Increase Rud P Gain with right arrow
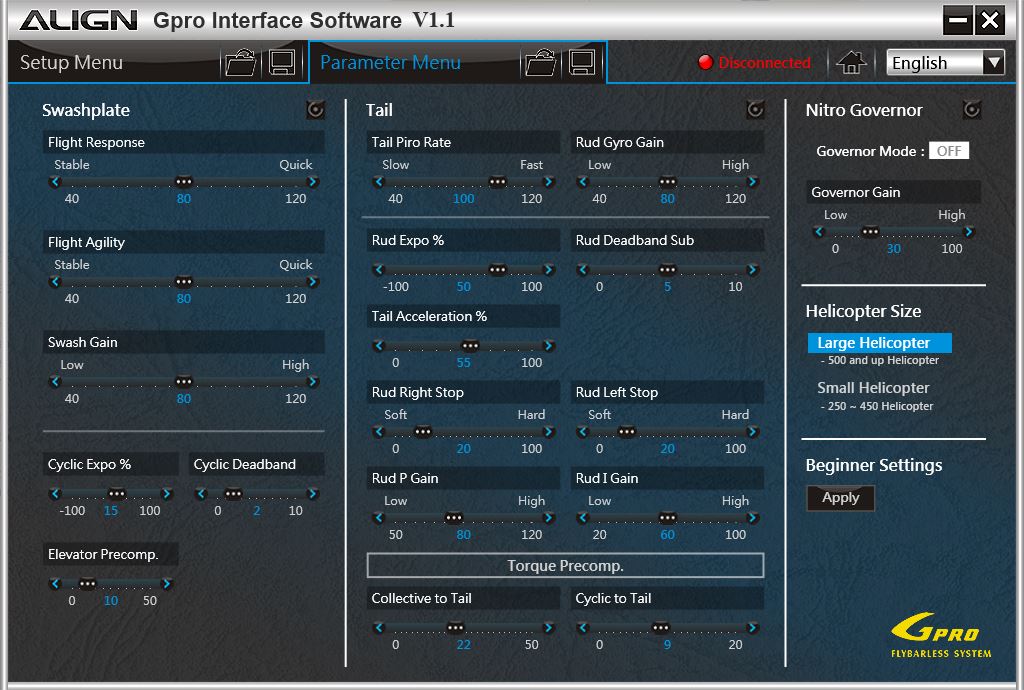 pos(549,518)
